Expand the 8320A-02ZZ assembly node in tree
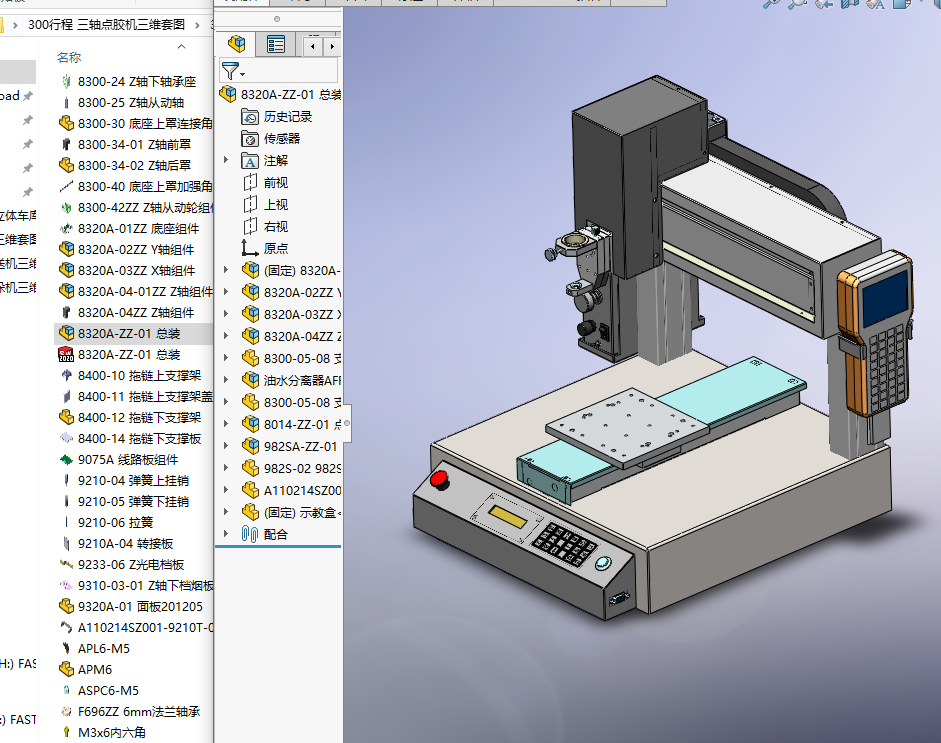Image resolution: width=941 pixels, height=743 pixels. pos(226,293)
